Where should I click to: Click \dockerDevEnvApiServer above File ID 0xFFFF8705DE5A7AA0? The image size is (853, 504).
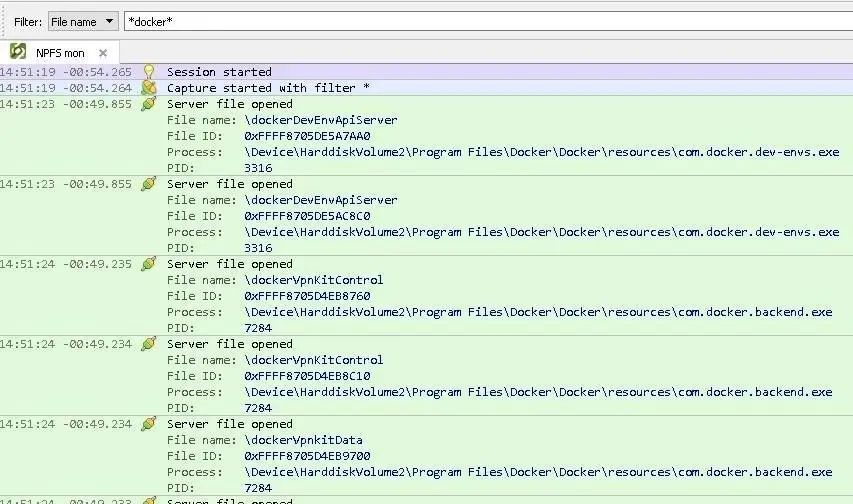pos(321,120)
